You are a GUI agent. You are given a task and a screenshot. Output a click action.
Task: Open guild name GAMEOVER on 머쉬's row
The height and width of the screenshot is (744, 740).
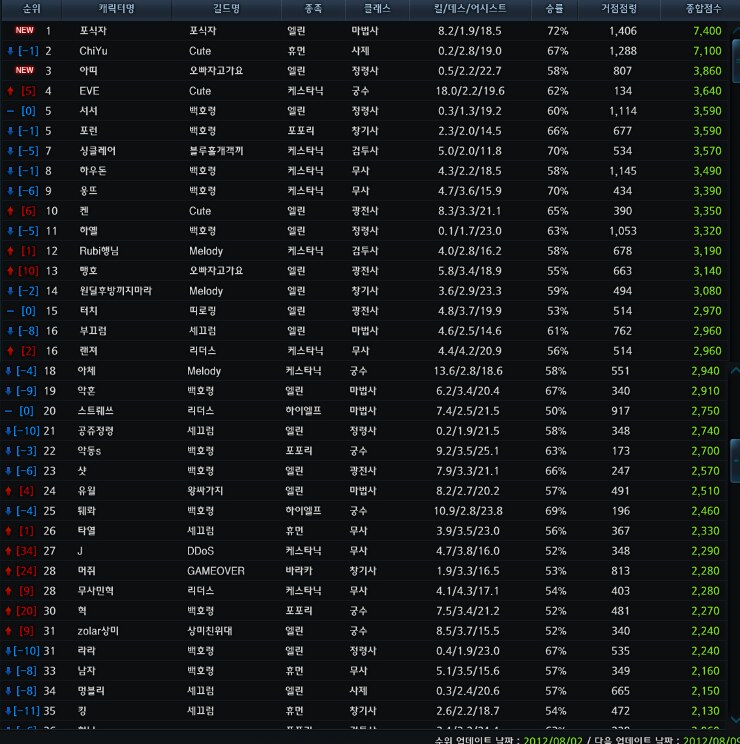pos(216,571)
